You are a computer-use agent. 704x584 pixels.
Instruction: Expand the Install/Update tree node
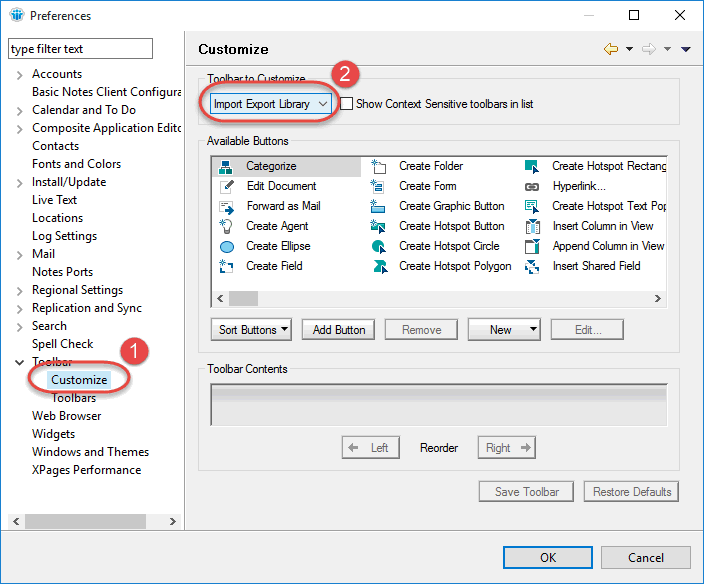coord(19,183)
